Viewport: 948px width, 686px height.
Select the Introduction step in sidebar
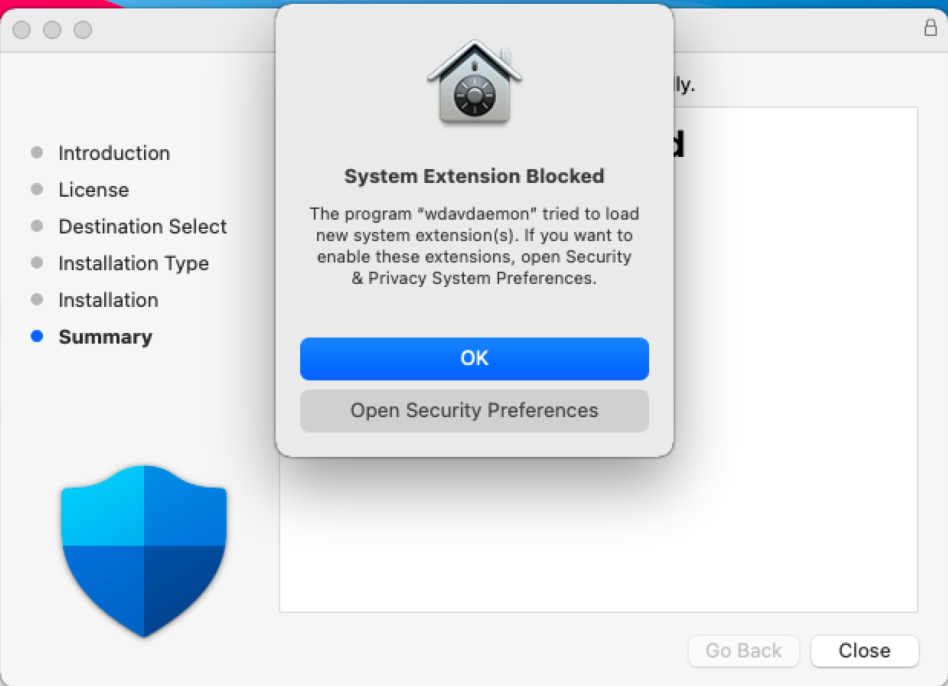[114, 153]
